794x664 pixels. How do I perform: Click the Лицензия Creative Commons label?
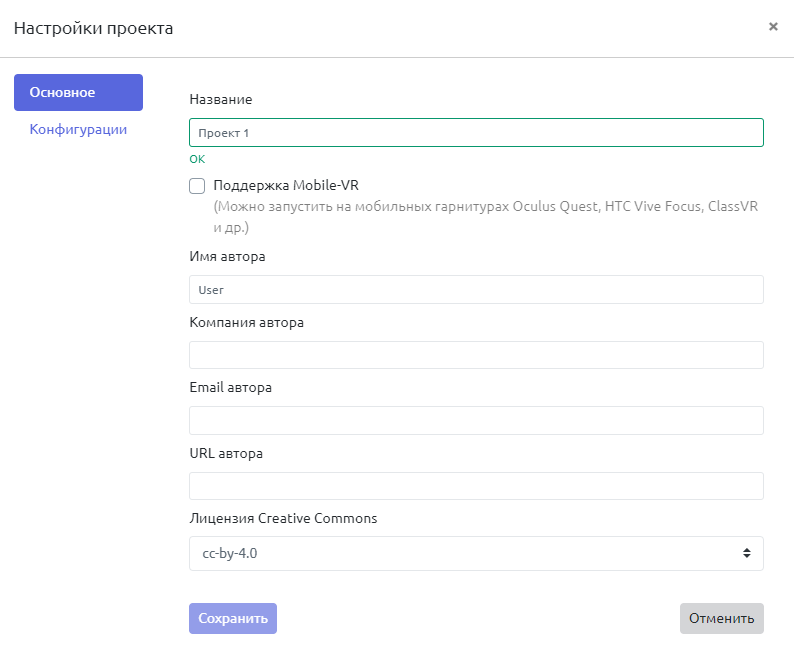click(x=283, y=519)
